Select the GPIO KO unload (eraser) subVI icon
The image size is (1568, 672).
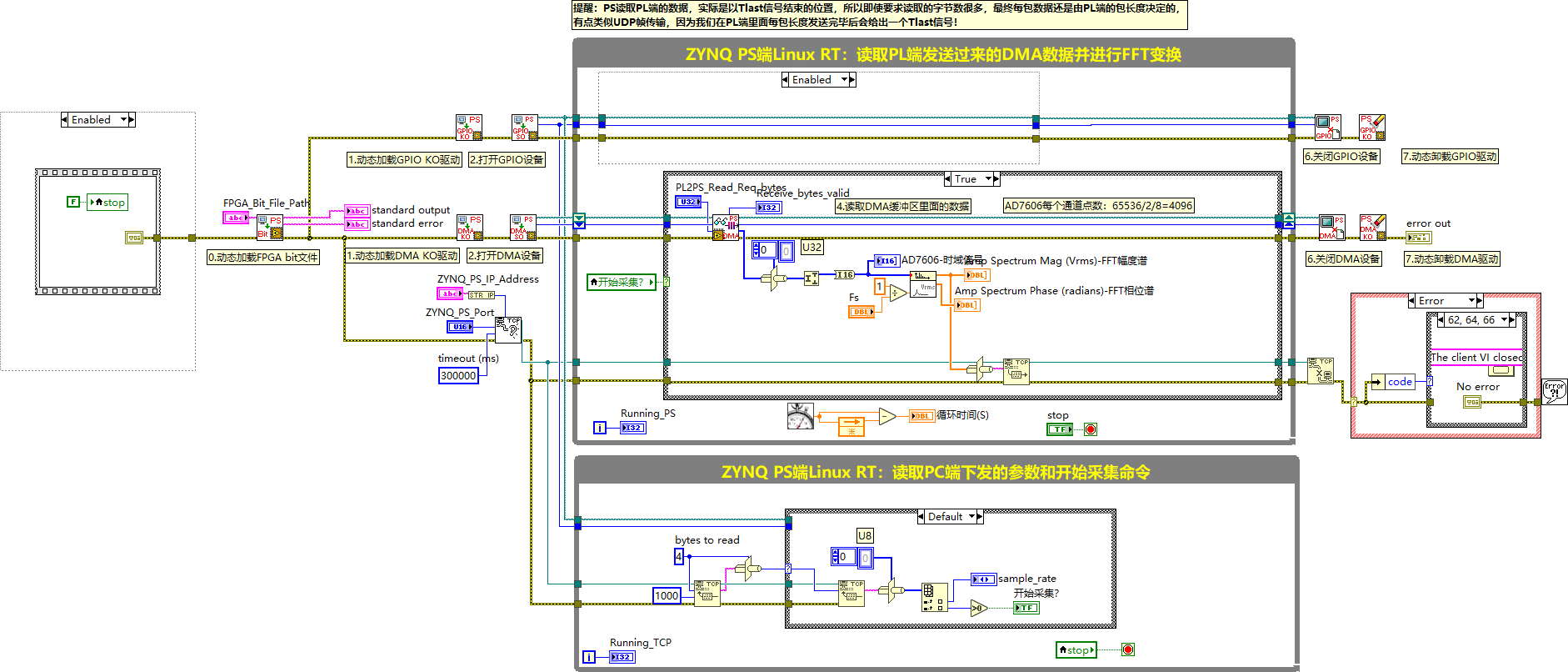(x=1372, y=128)
